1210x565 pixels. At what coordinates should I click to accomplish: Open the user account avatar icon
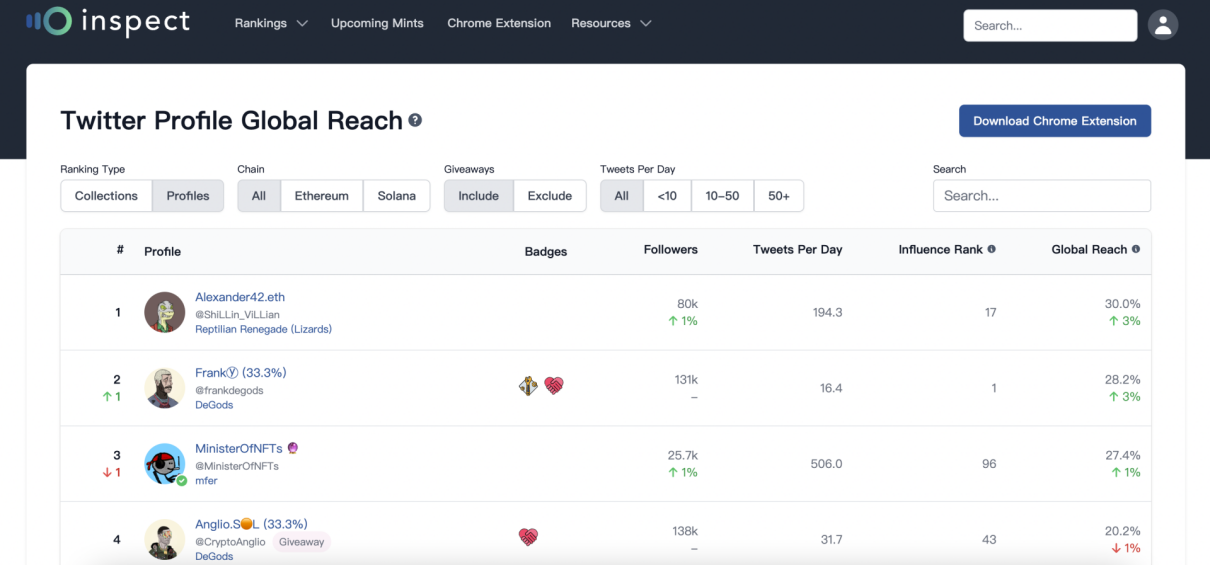(1163, 25)
